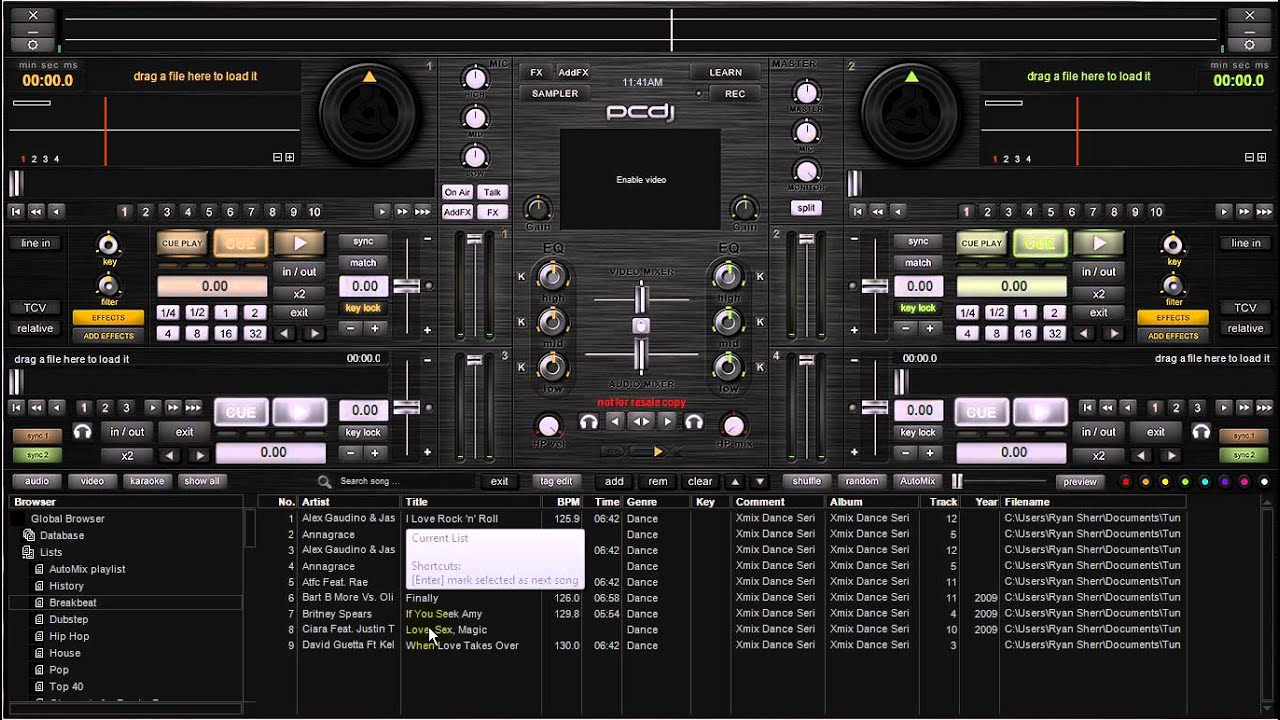This screenshot has height=720, width=1280.
Task: Click deck 2 pitch bend plus button
Action: tap(929, 329)
